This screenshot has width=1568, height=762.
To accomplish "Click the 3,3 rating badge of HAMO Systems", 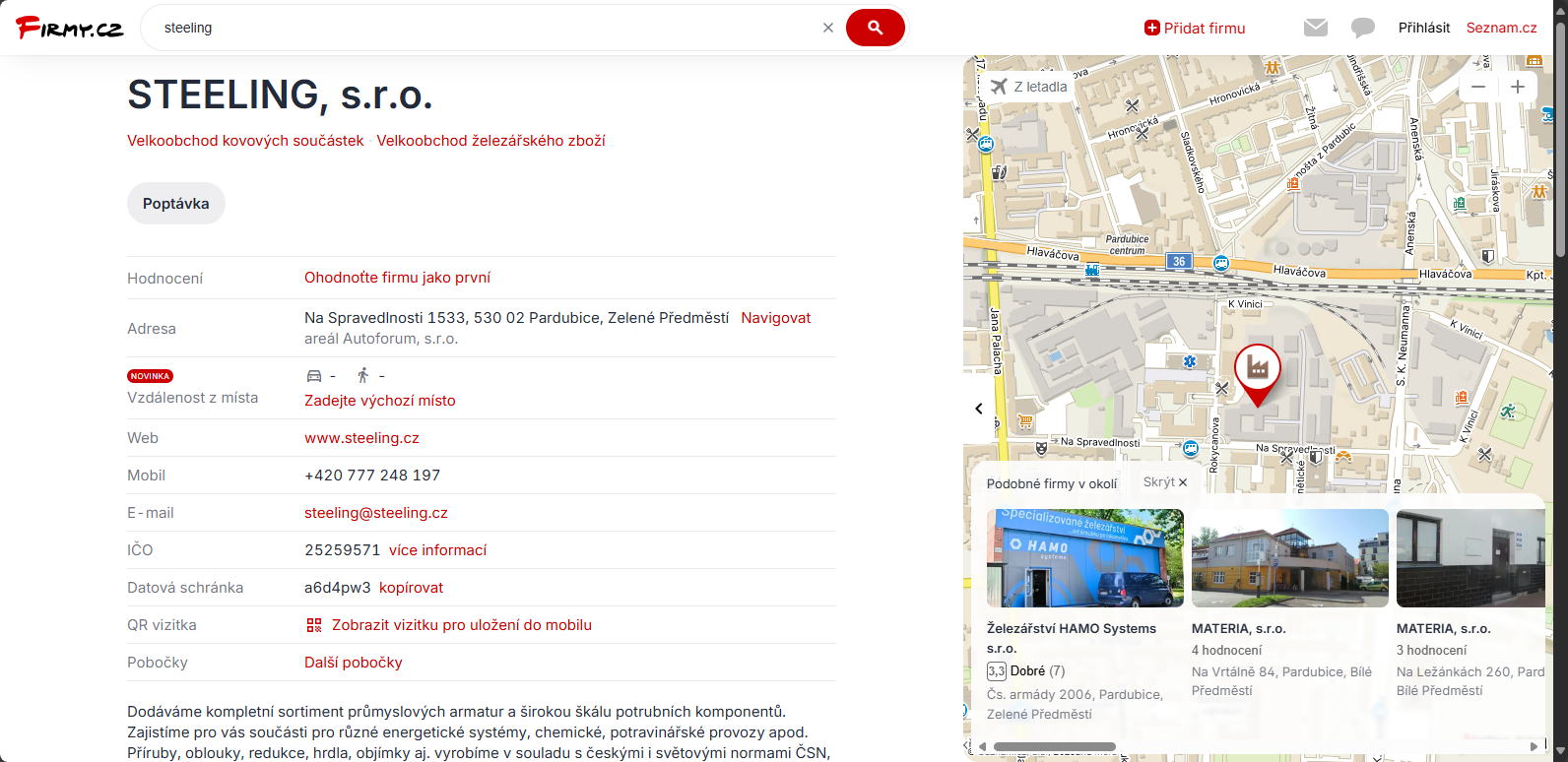I will tap(997, 671).
